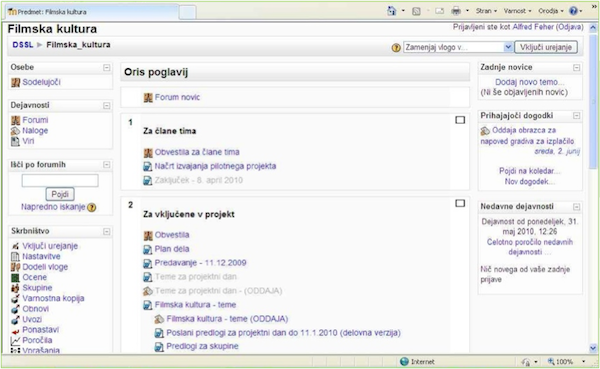Click the Pojdi search button
Viewport: 600px width, 369px height.
[x=60, y=194]
